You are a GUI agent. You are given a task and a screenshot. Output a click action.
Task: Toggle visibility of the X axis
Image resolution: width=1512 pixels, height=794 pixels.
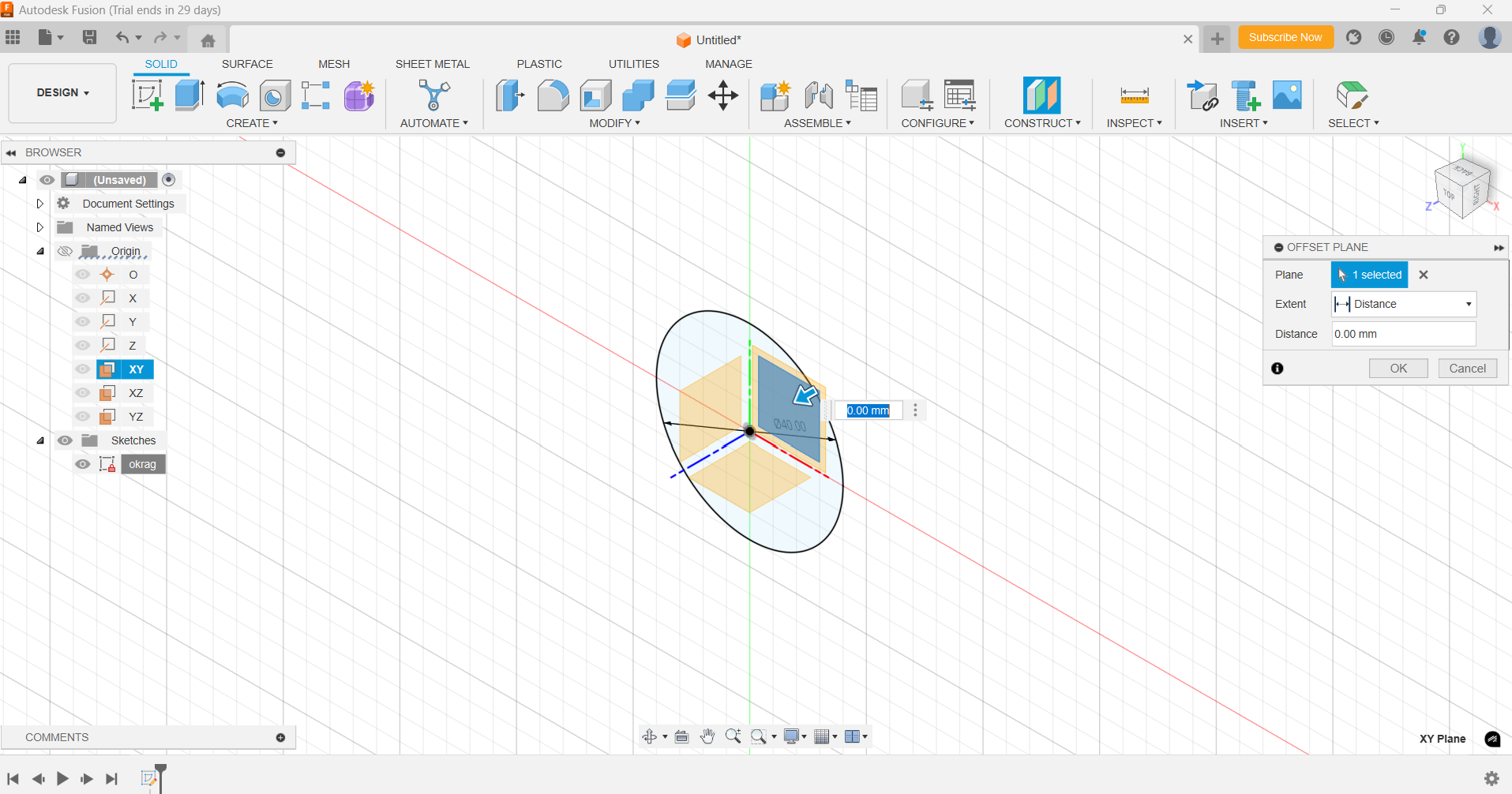point(83,298)
